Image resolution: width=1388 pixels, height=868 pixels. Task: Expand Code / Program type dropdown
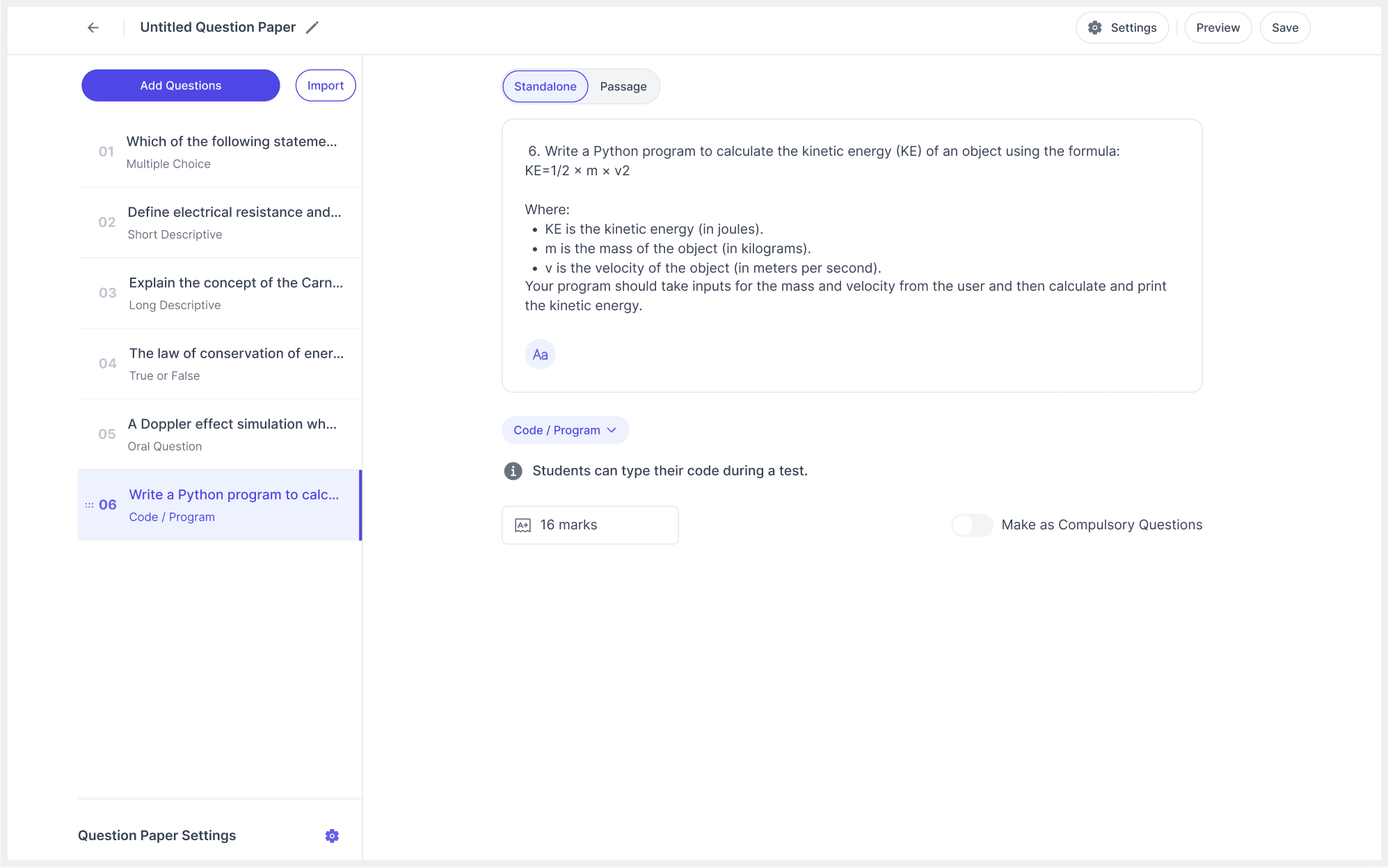[565, 431]
